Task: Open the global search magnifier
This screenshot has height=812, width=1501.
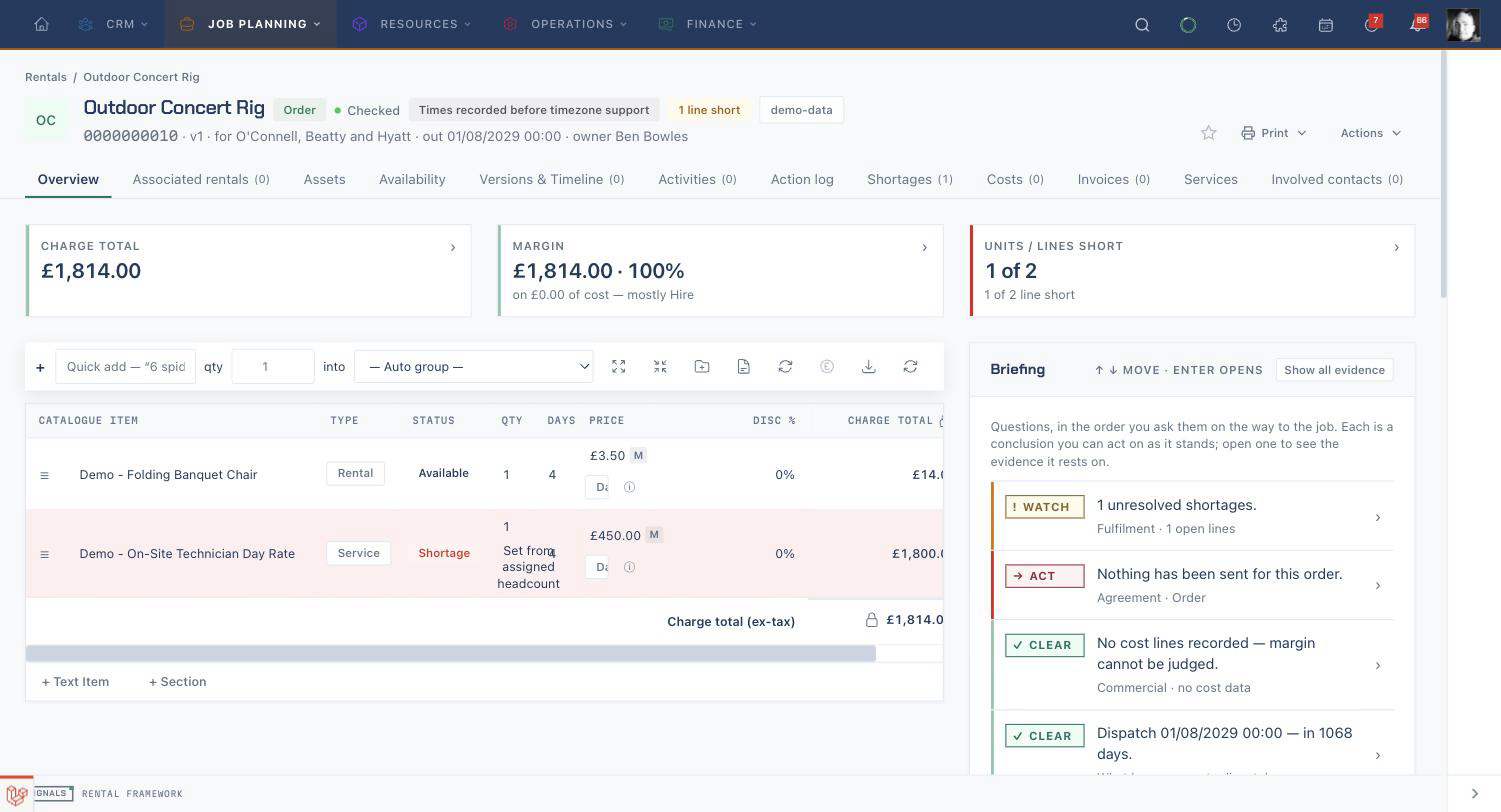Action: (1142, 25)
